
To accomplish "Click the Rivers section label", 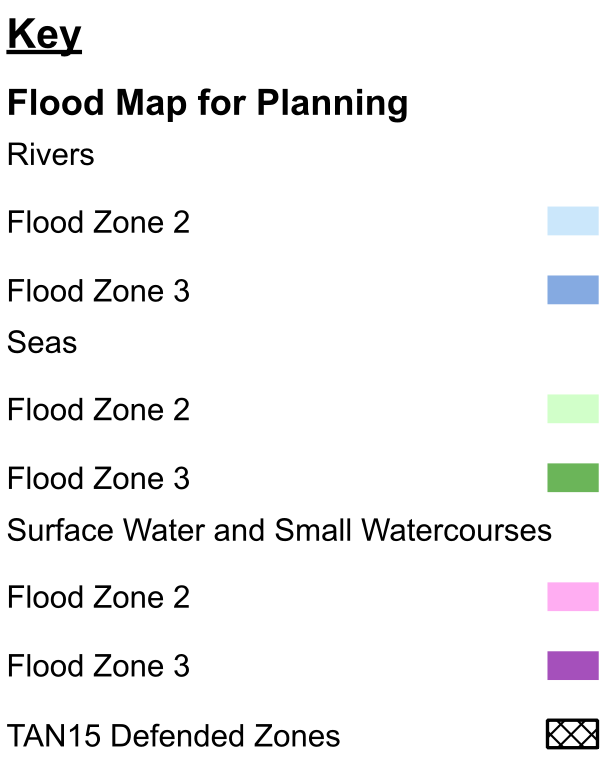I will tap(50, 154).
